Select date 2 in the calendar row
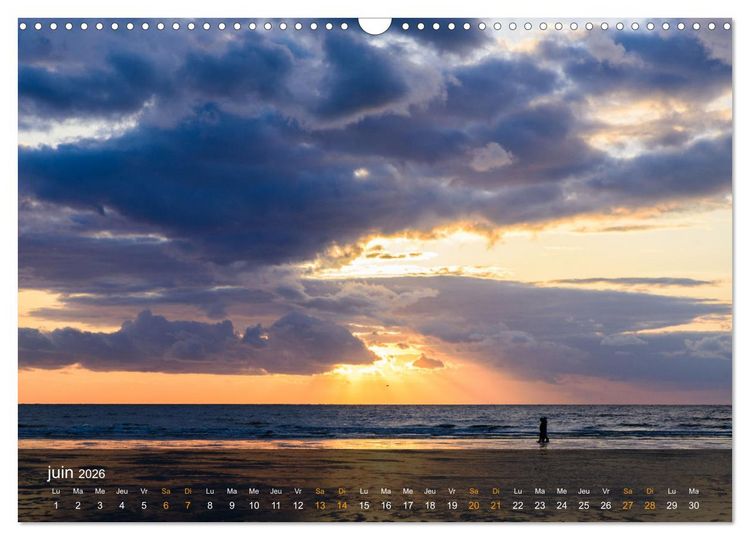The image size is (750, 540). pos(78,506)
